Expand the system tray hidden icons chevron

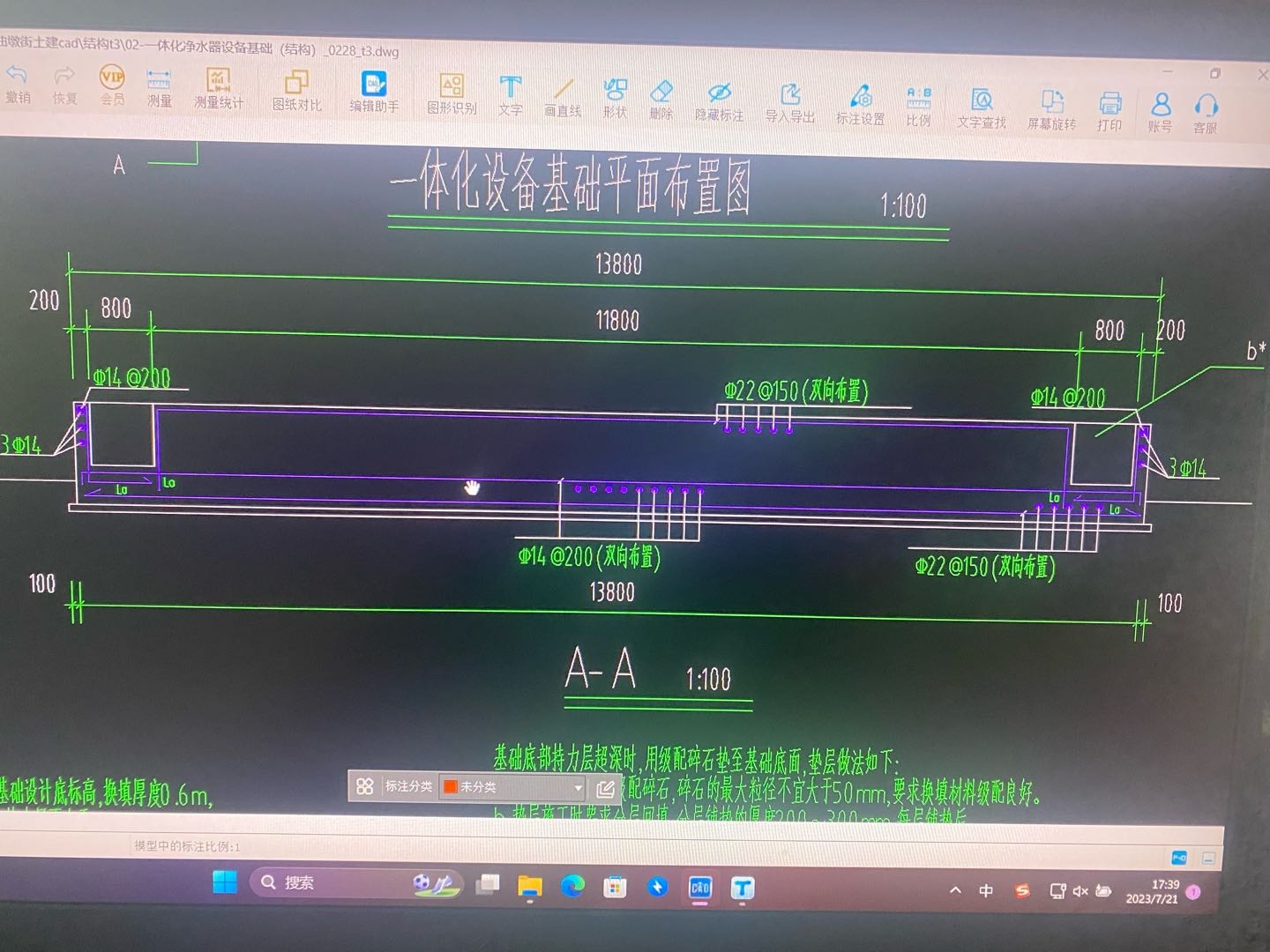tap(955, 890)
